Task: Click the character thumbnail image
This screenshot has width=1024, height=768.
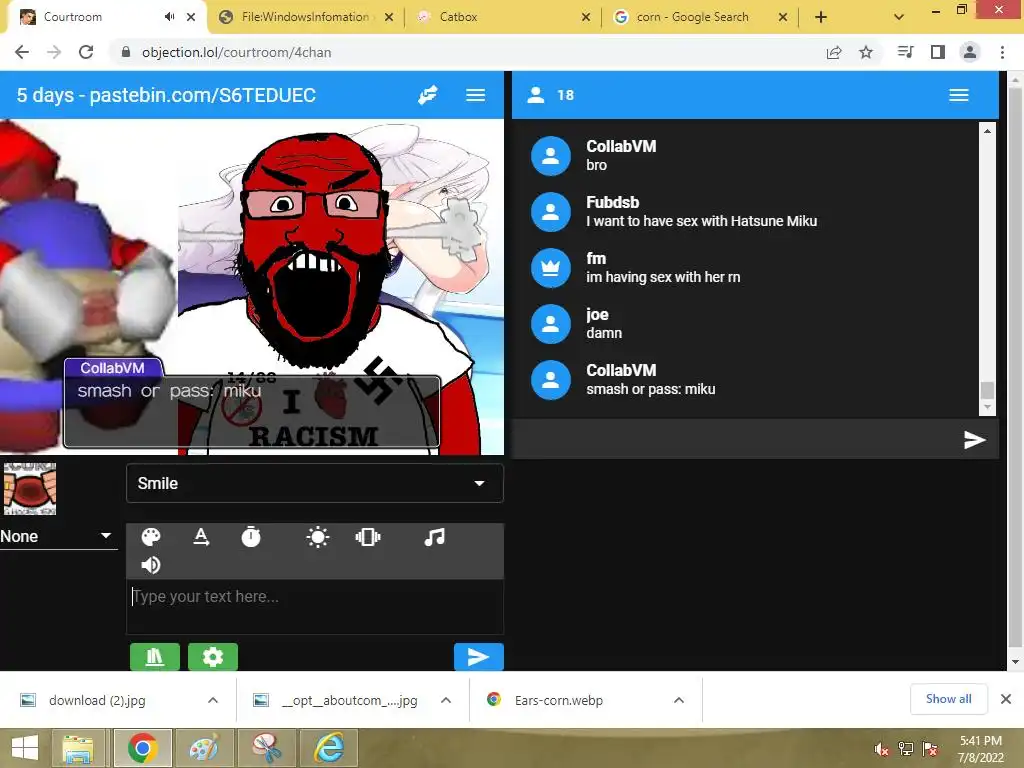Action: (x=29, y=489)
